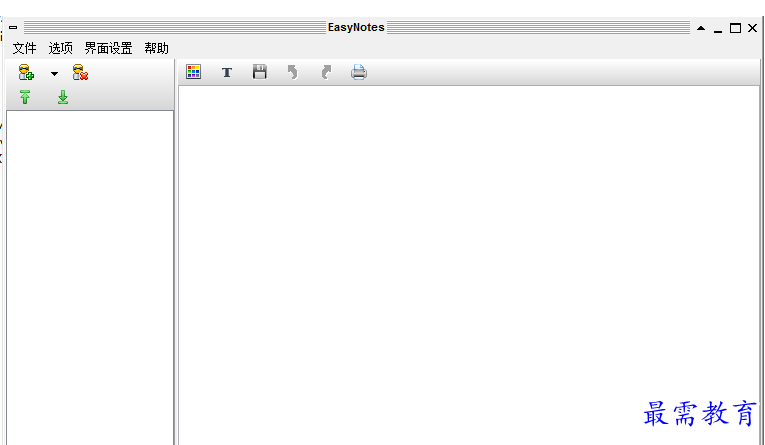Click the text font T icon

click(x=227, y=73)
